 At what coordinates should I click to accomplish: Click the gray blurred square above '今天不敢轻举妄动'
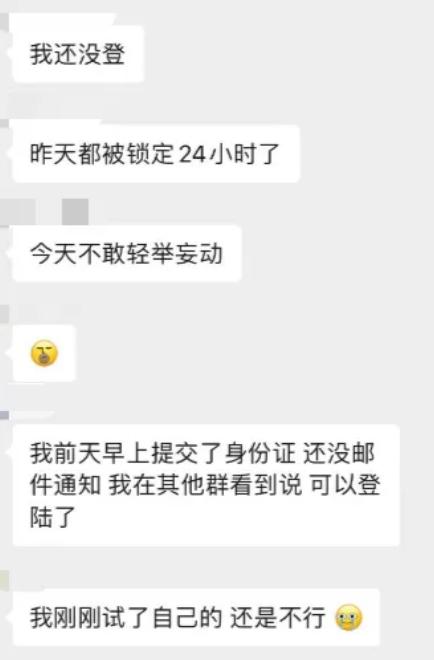pyautogui.click(x=75, y=212)
